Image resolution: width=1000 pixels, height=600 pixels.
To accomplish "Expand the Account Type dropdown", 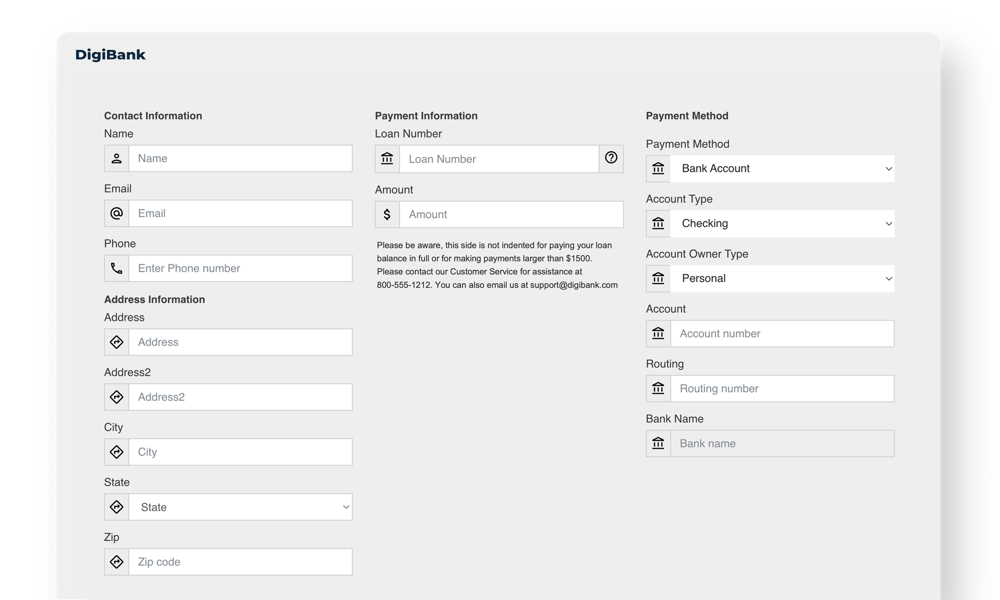I will coord(782,223).
